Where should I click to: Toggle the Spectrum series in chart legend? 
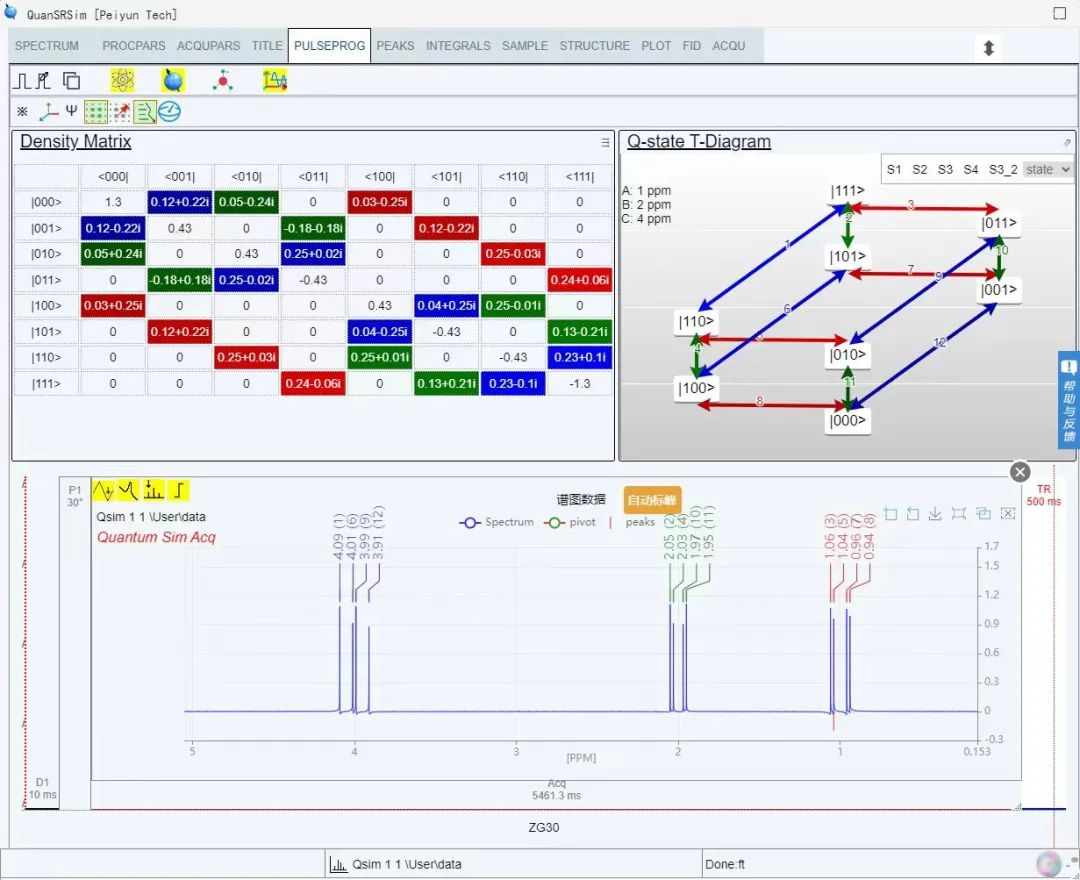496,522
